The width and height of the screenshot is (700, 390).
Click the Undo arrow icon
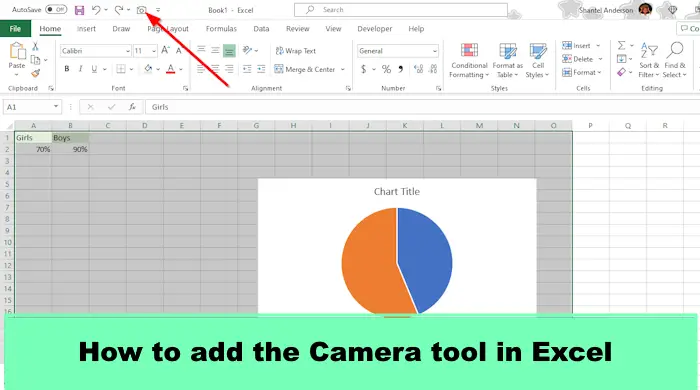(96, 10)
